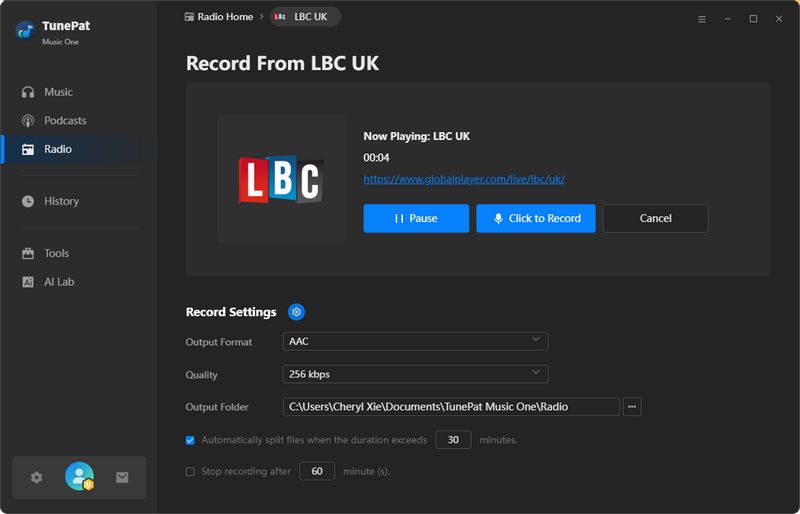Enable Stop recording after checkbox
Screen dimensions: 800x514
[191, 471]
